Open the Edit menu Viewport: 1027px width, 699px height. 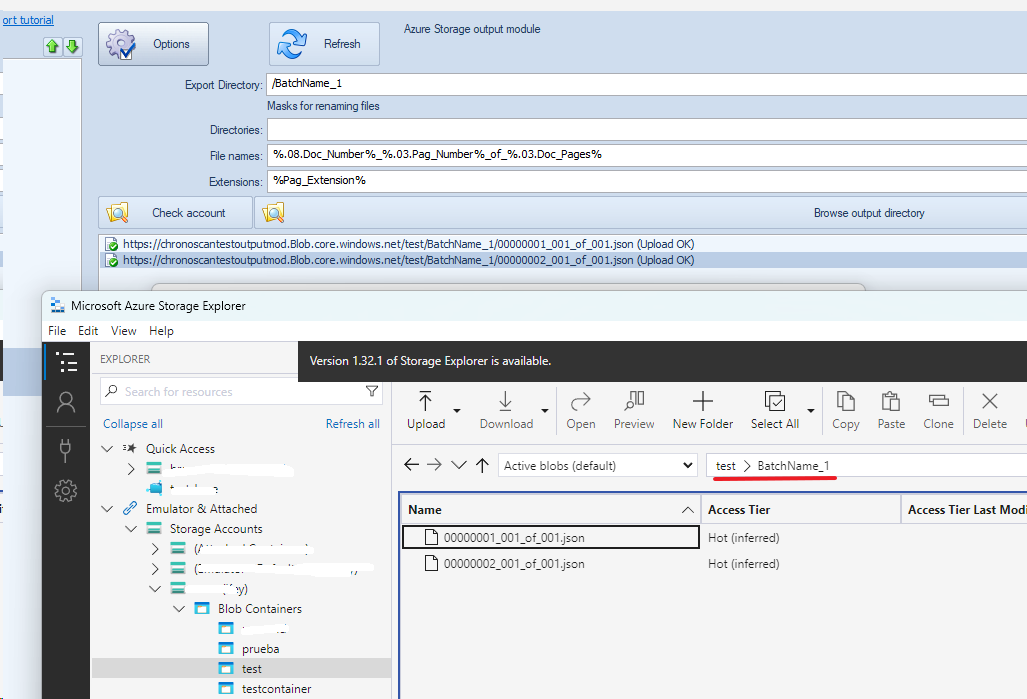click(x=88, y=331)
